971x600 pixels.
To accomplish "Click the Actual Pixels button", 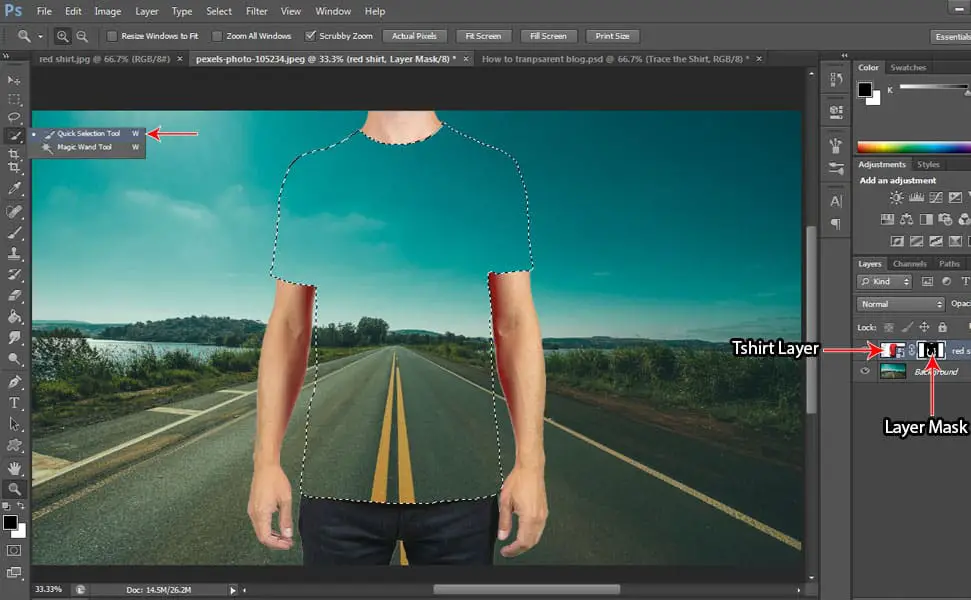I will [414, 35].
